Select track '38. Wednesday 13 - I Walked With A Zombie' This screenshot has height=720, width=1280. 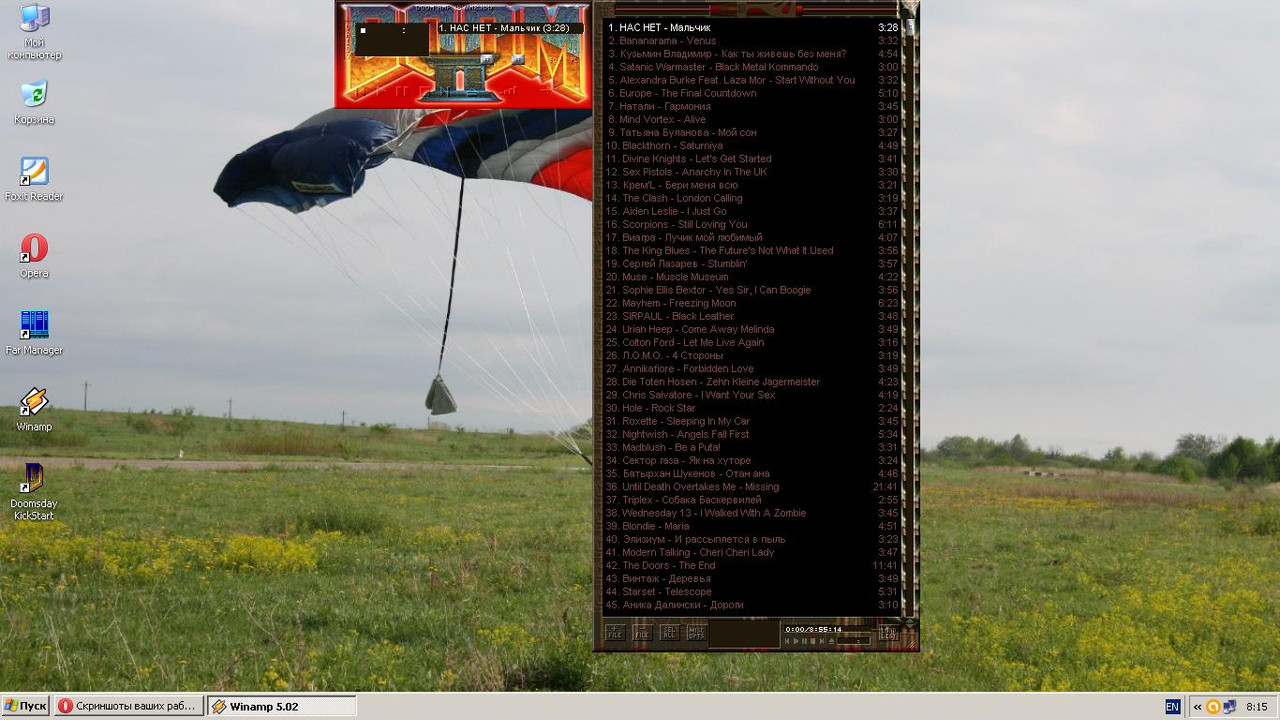click(752, 512)
